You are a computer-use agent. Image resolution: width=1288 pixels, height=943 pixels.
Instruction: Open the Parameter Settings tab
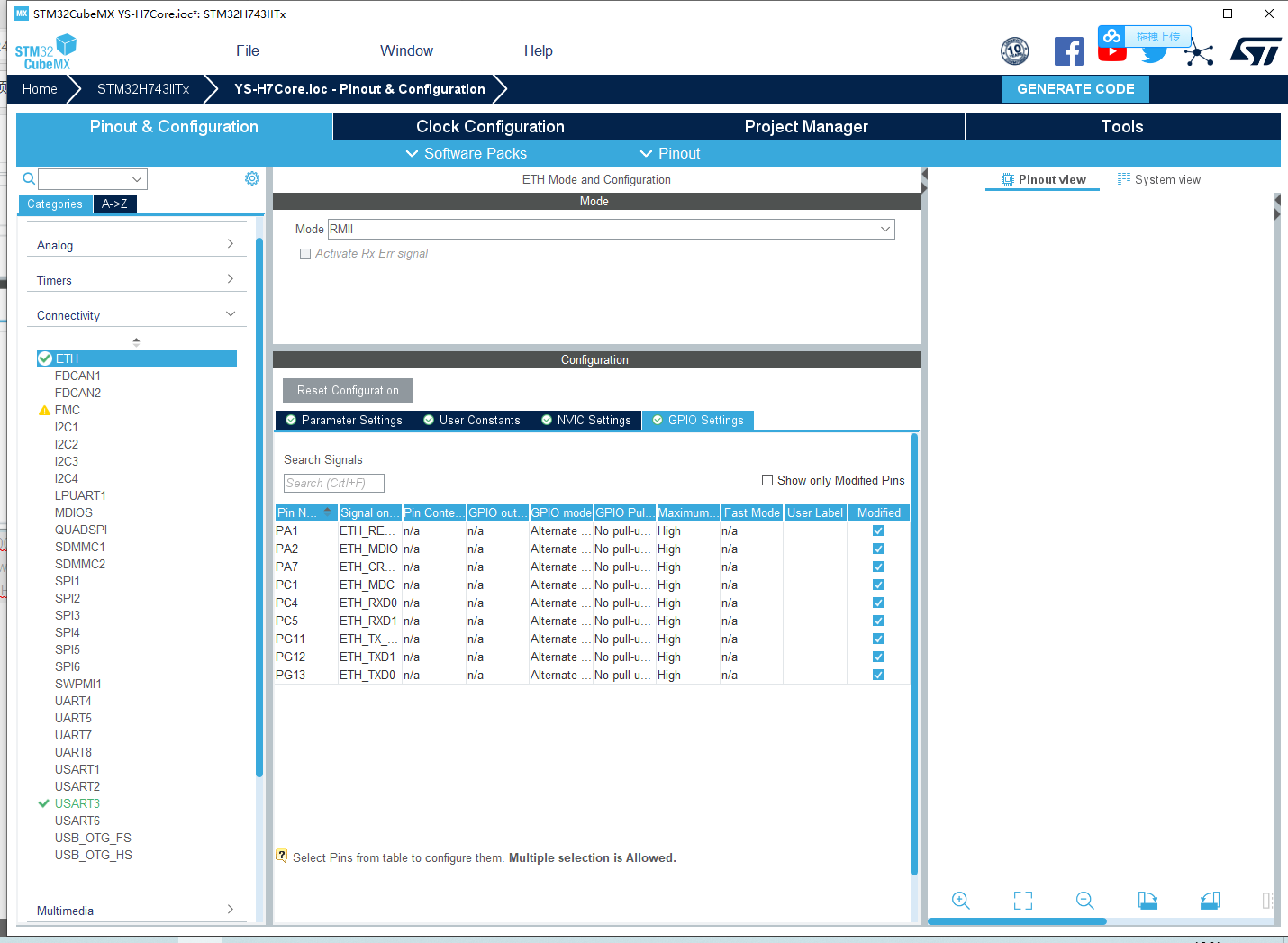pyautogui.click(x=343, y=421)
